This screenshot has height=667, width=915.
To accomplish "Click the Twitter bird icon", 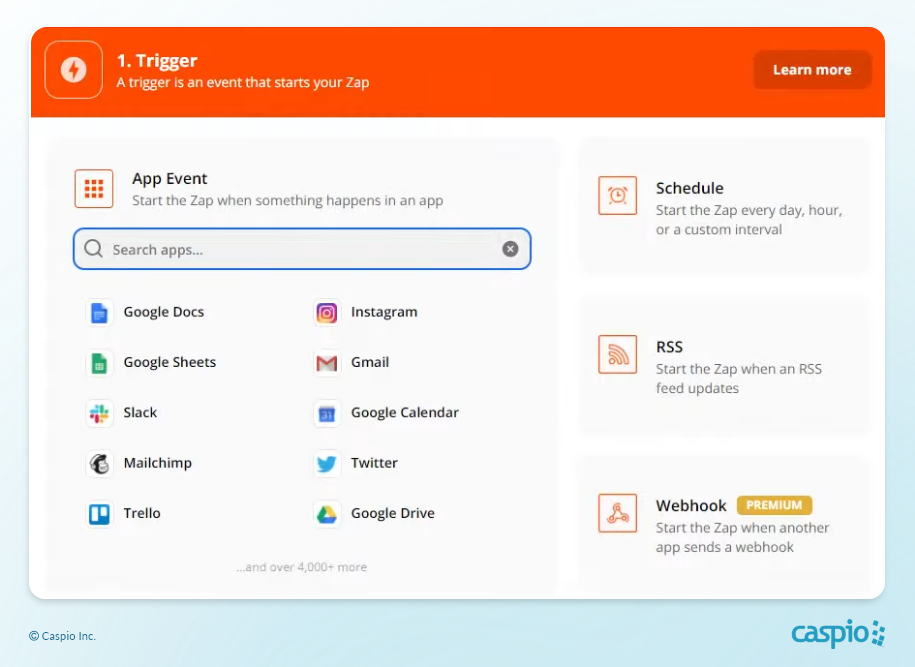I will (326, 464).
